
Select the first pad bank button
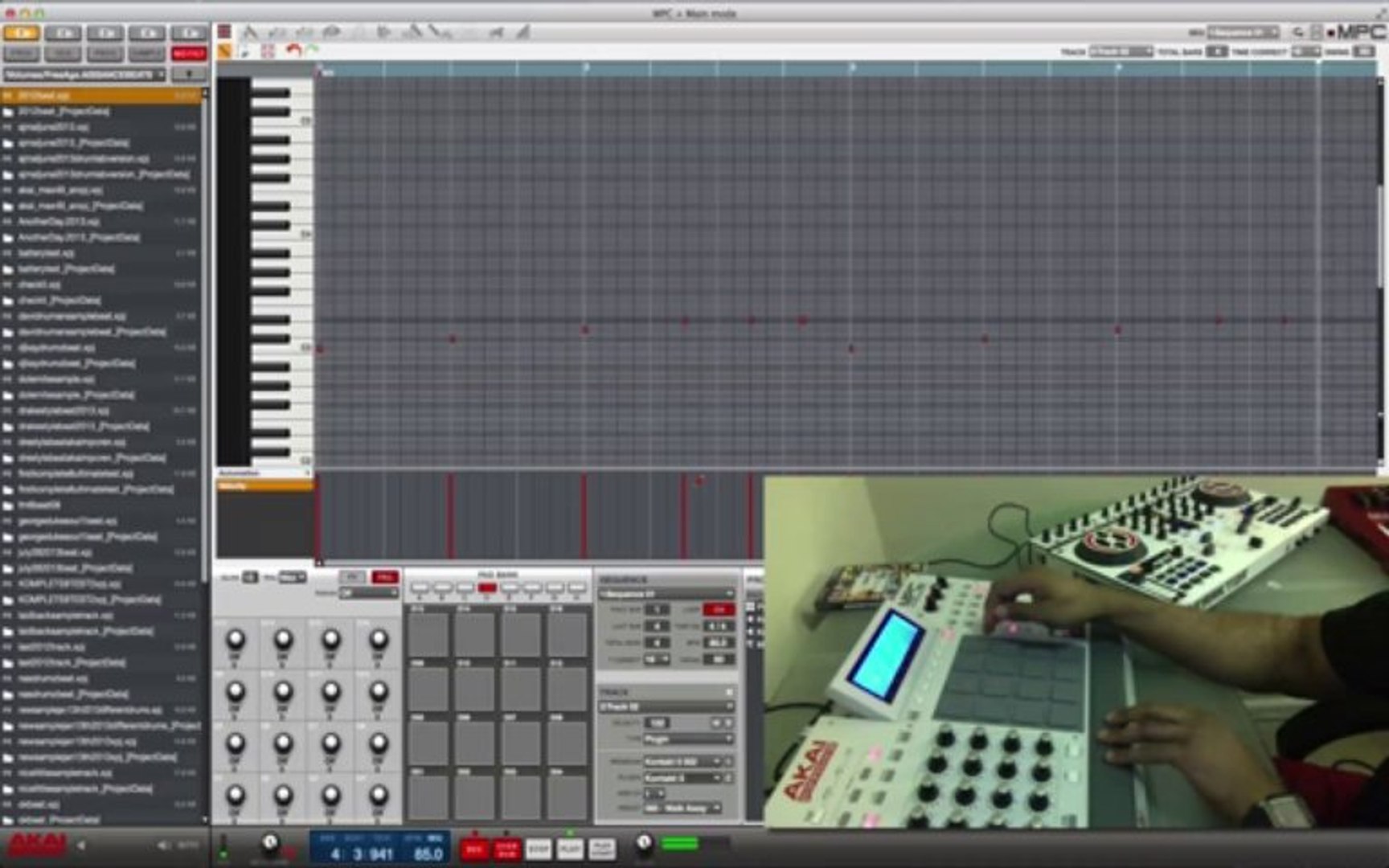[420, 589]
